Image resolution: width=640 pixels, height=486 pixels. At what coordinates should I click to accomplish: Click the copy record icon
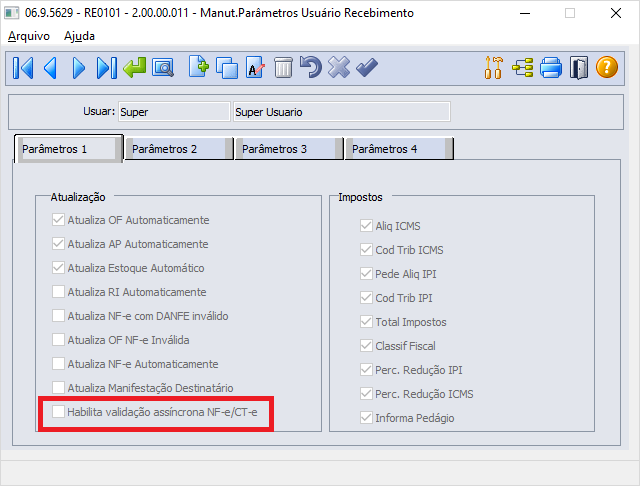click(x=227, y=68)
